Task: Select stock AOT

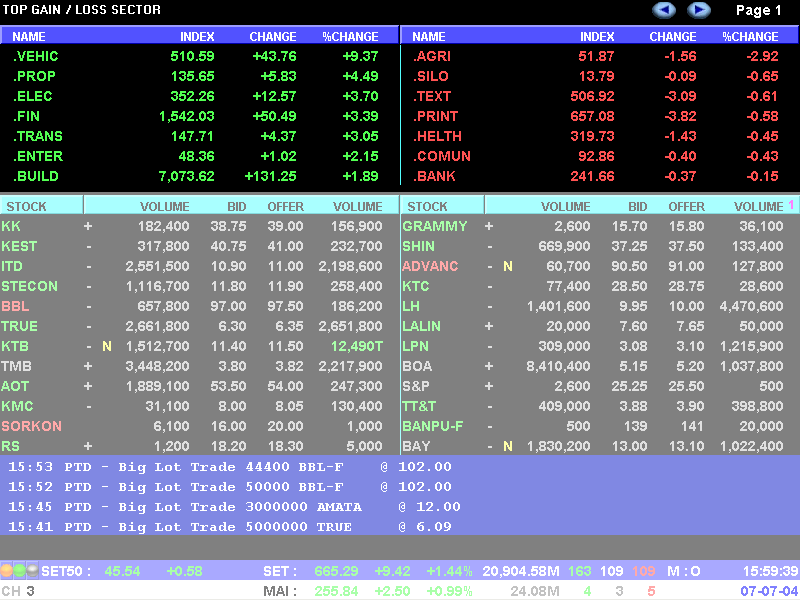Action: pyautogui.click(x=15, y=386)
